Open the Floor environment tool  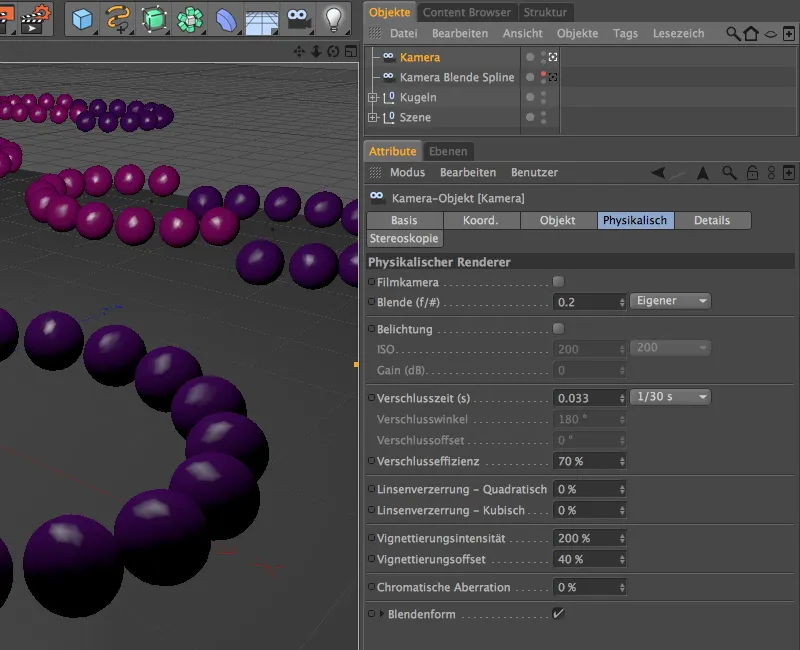click(x=262, y=20)
